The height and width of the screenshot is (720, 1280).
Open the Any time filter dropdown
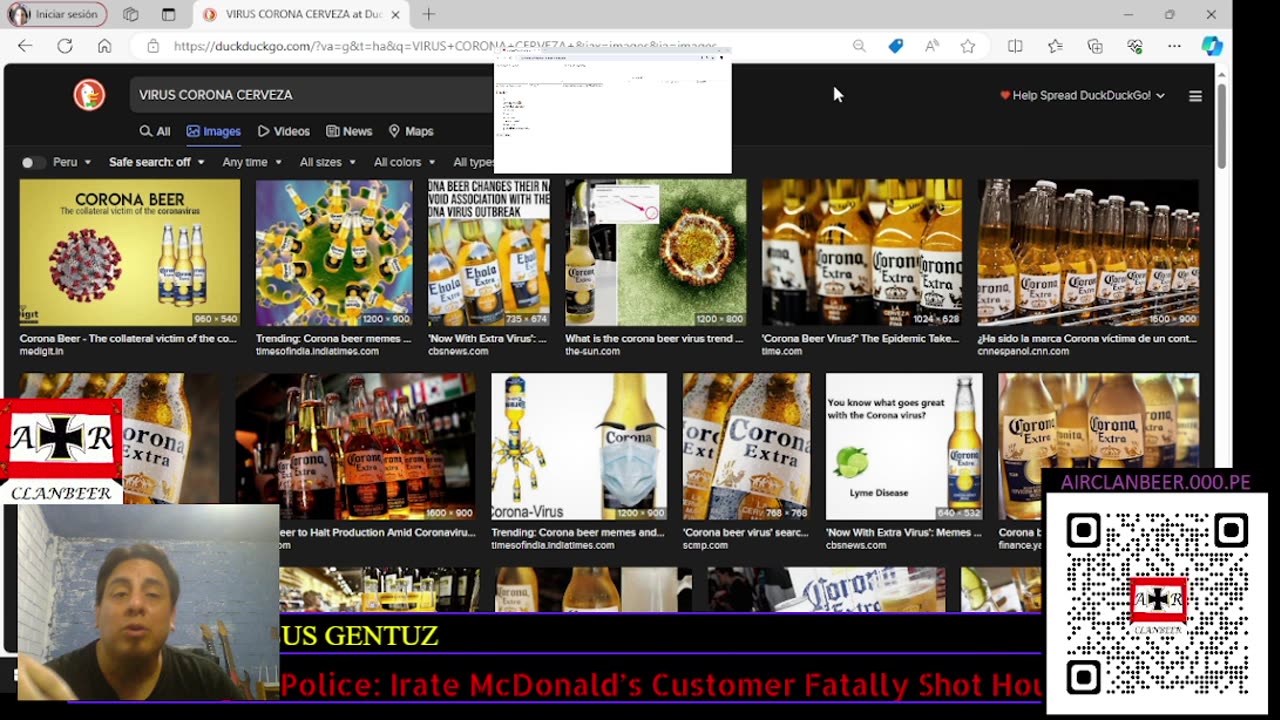(252, 162)
